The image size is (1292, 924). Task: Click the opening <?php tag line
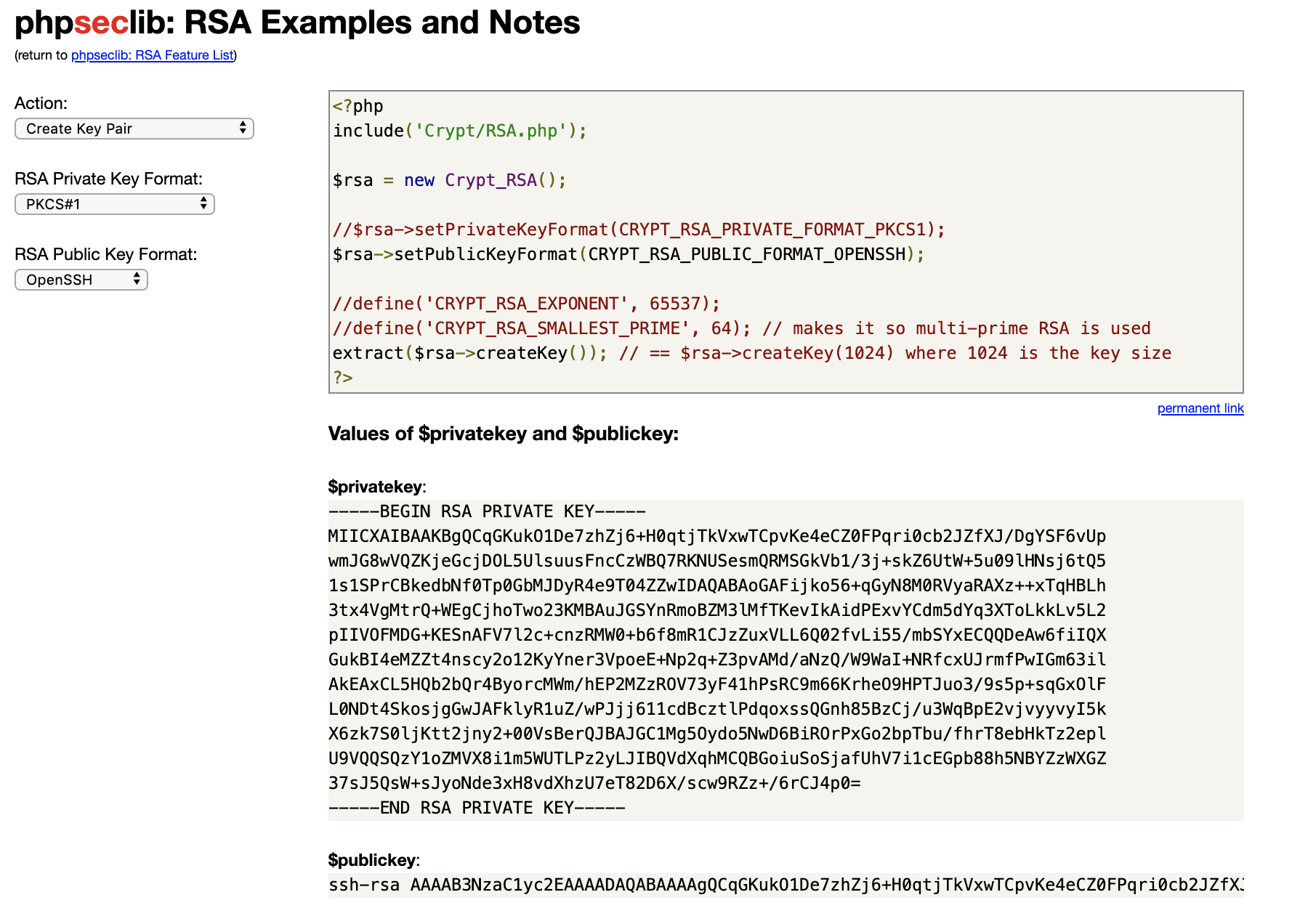tap(358, 106)
